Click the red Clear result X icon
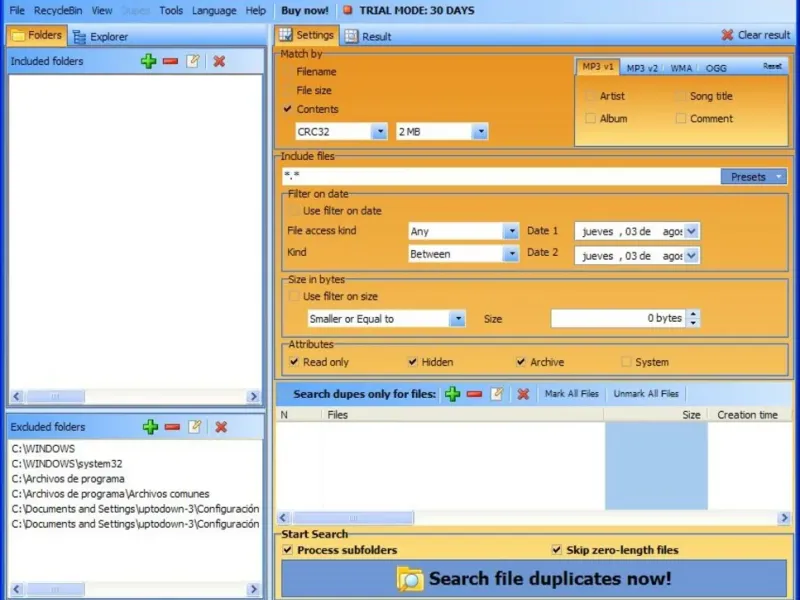This screenshot has height=600, width=800. [727, 35]
